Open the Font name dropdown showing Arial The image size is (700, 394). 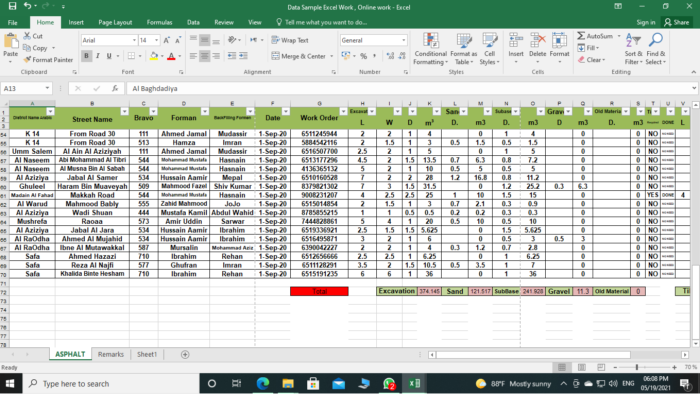point(134,40)
